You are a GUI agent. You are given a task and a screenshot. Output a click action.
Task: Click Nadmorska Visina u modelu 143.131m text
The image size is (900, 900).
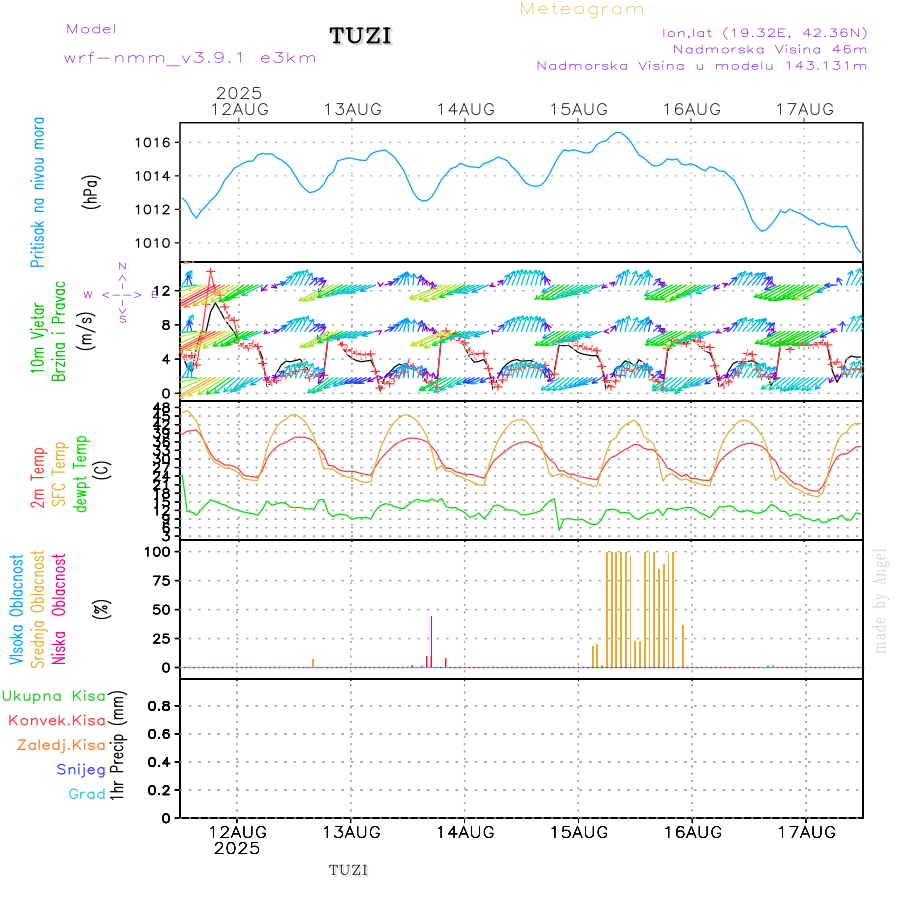click(701, 66)
